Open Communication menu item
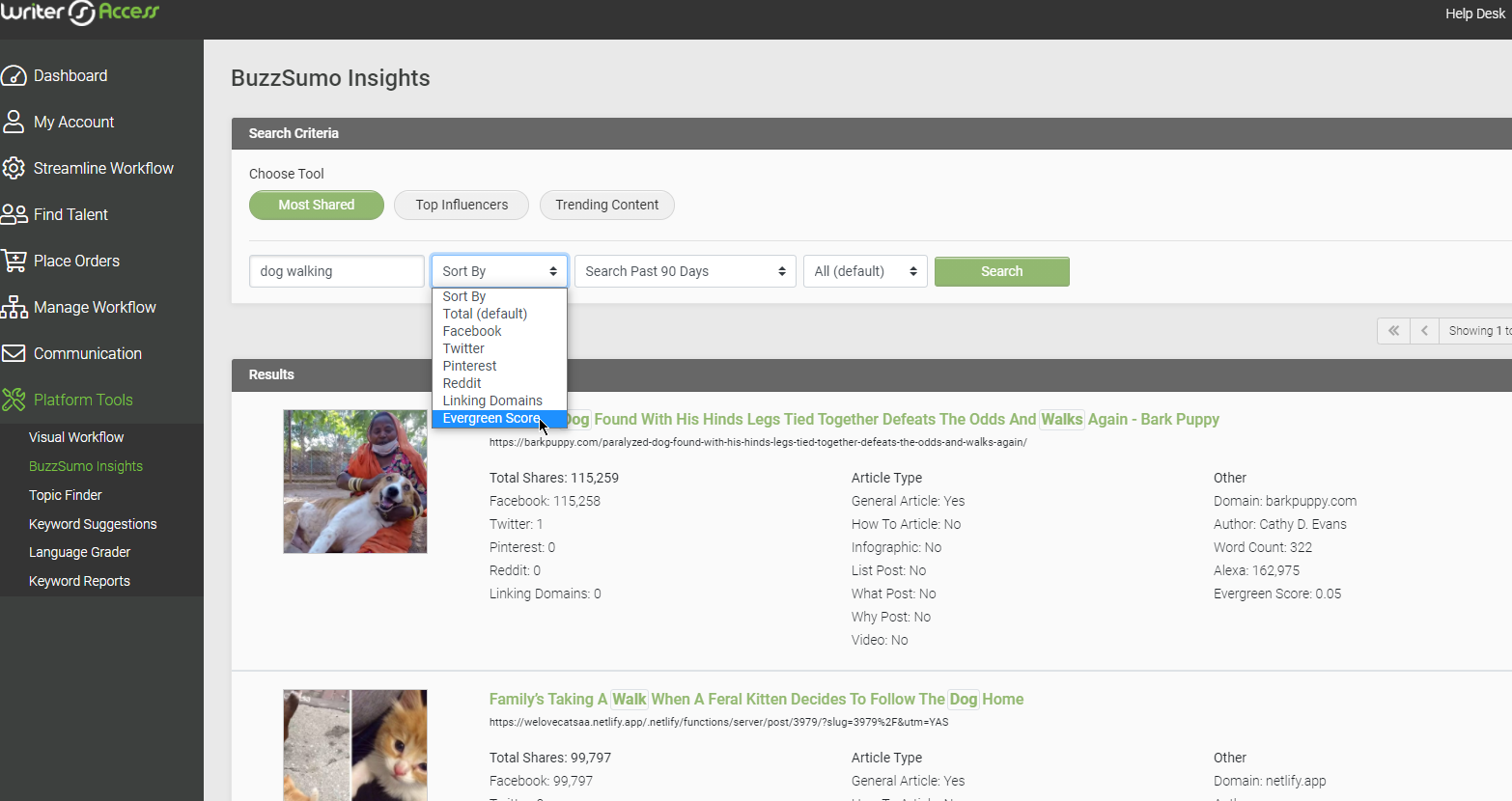Image resolution: width=1512 pixels, height=801 pixels. pos(88,353)
